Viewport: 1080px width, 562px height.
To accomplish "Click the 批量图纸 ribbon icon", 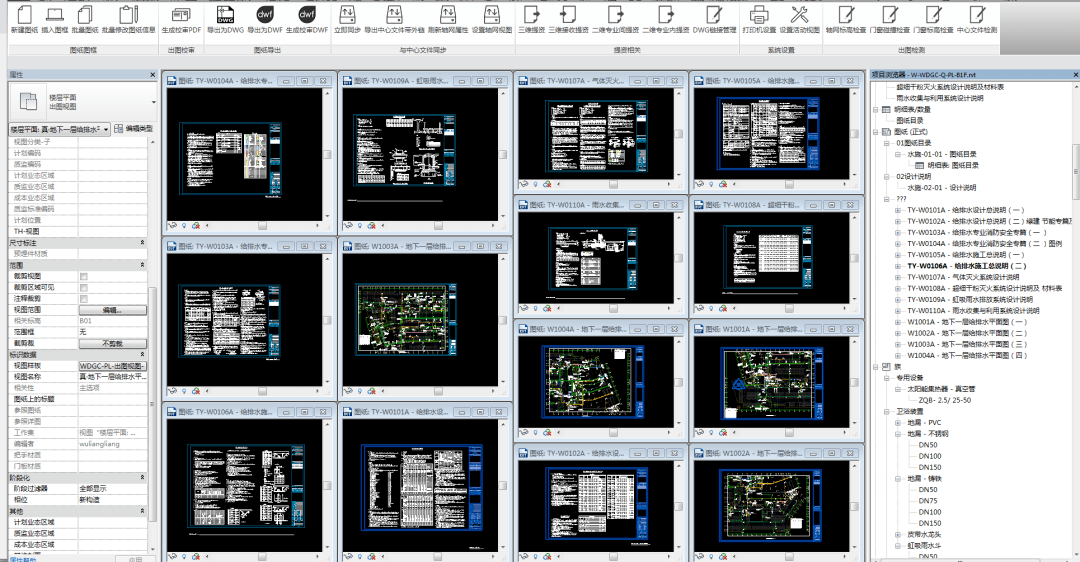I will click(85, 19).
